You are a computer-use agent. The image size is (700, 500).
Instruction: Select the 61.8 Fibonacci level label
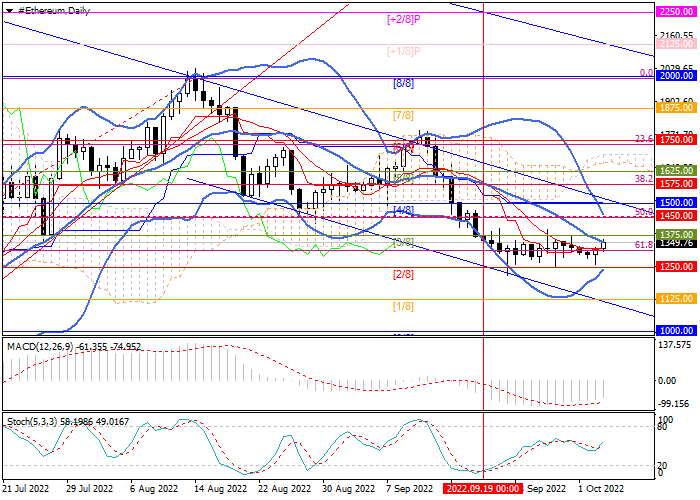tap(644, 244)
